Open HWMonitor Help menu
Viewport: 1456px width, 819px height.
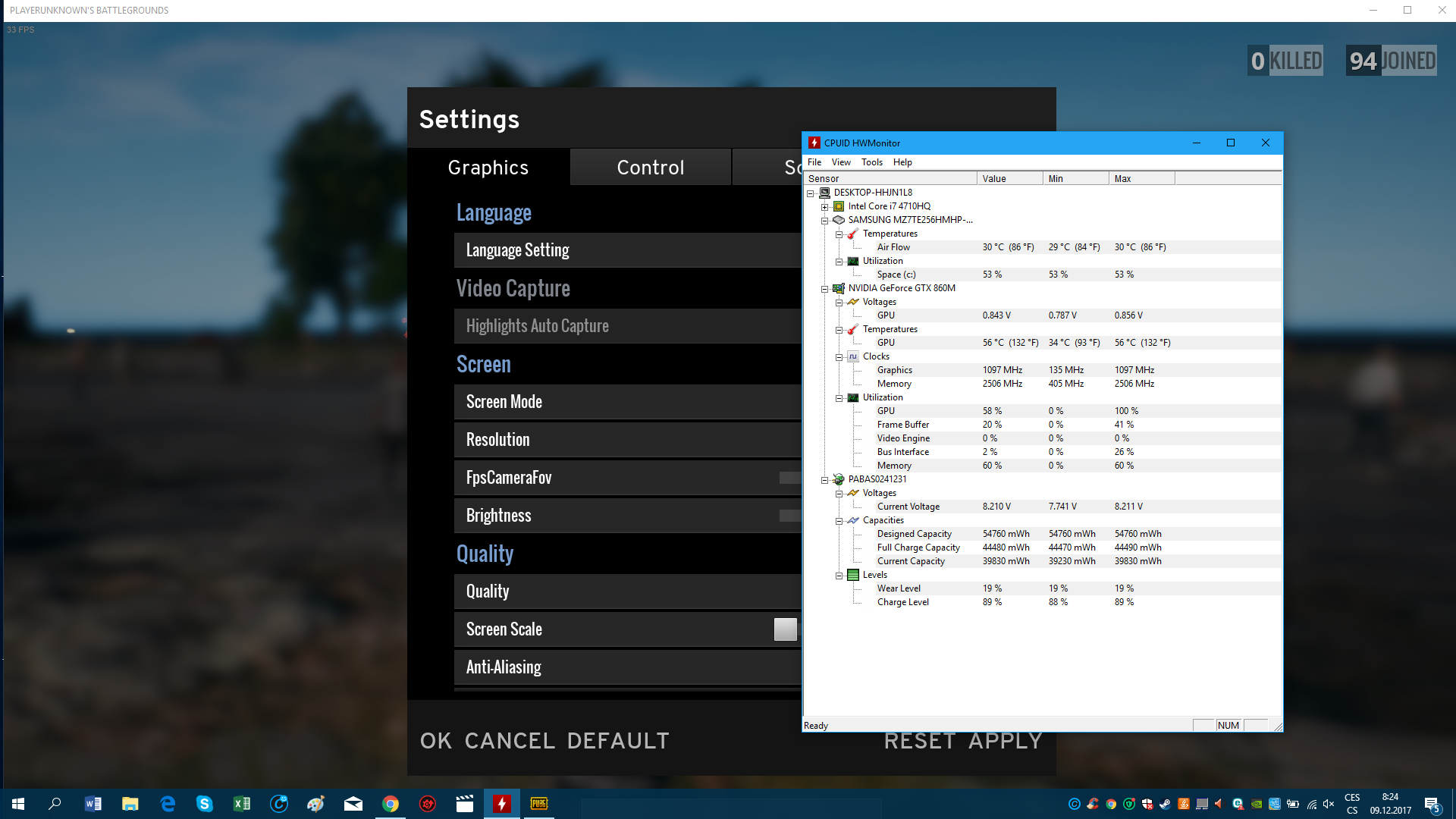point(902,162)
